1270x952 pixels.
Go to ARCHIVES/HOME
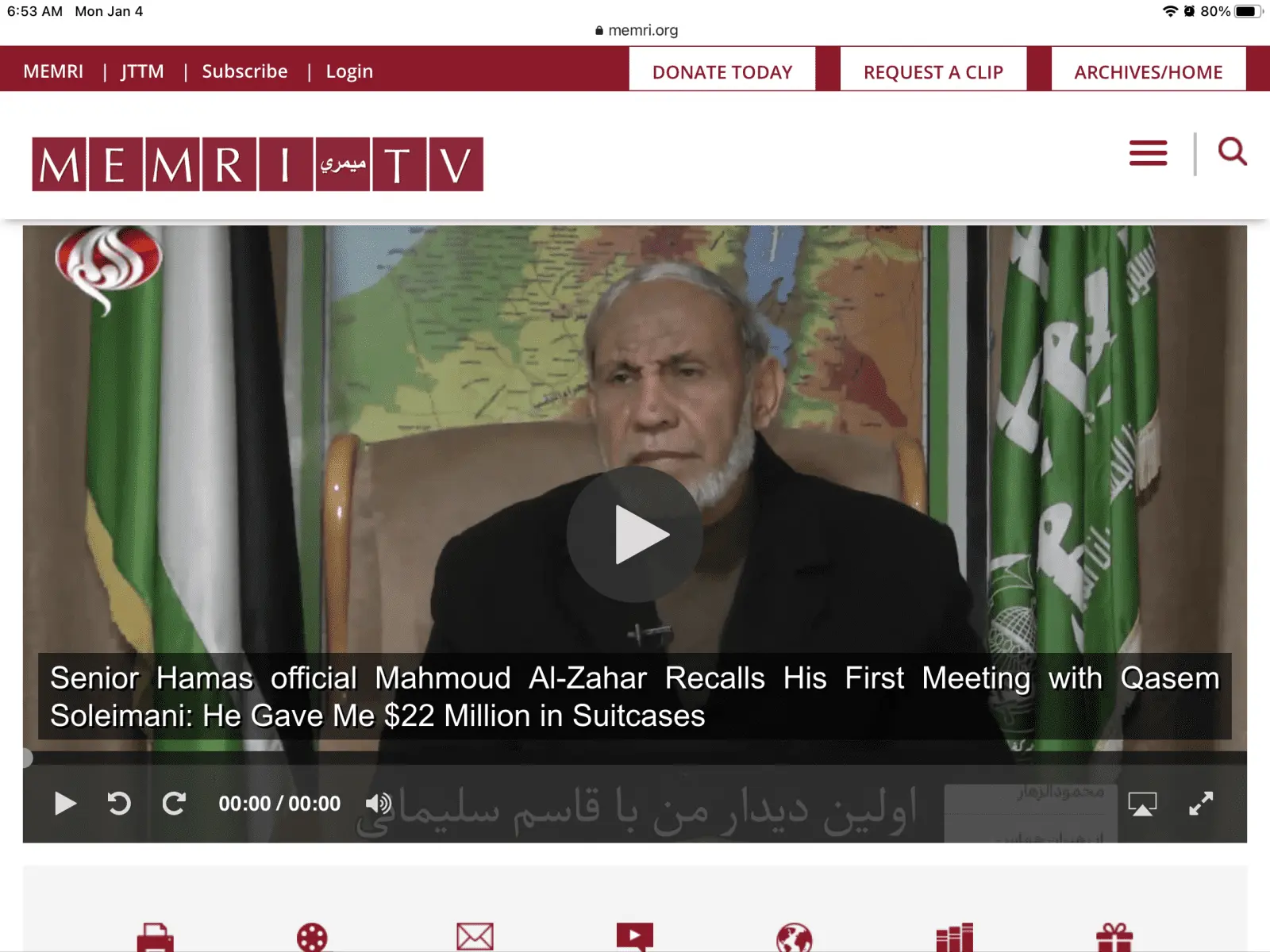[x=1149, y=70]
